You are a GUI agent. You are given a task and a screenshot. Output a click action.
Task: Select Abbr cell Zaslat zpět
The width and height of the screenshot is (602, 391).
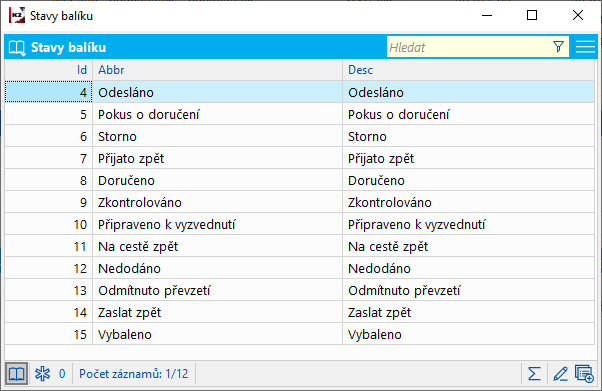217,312
